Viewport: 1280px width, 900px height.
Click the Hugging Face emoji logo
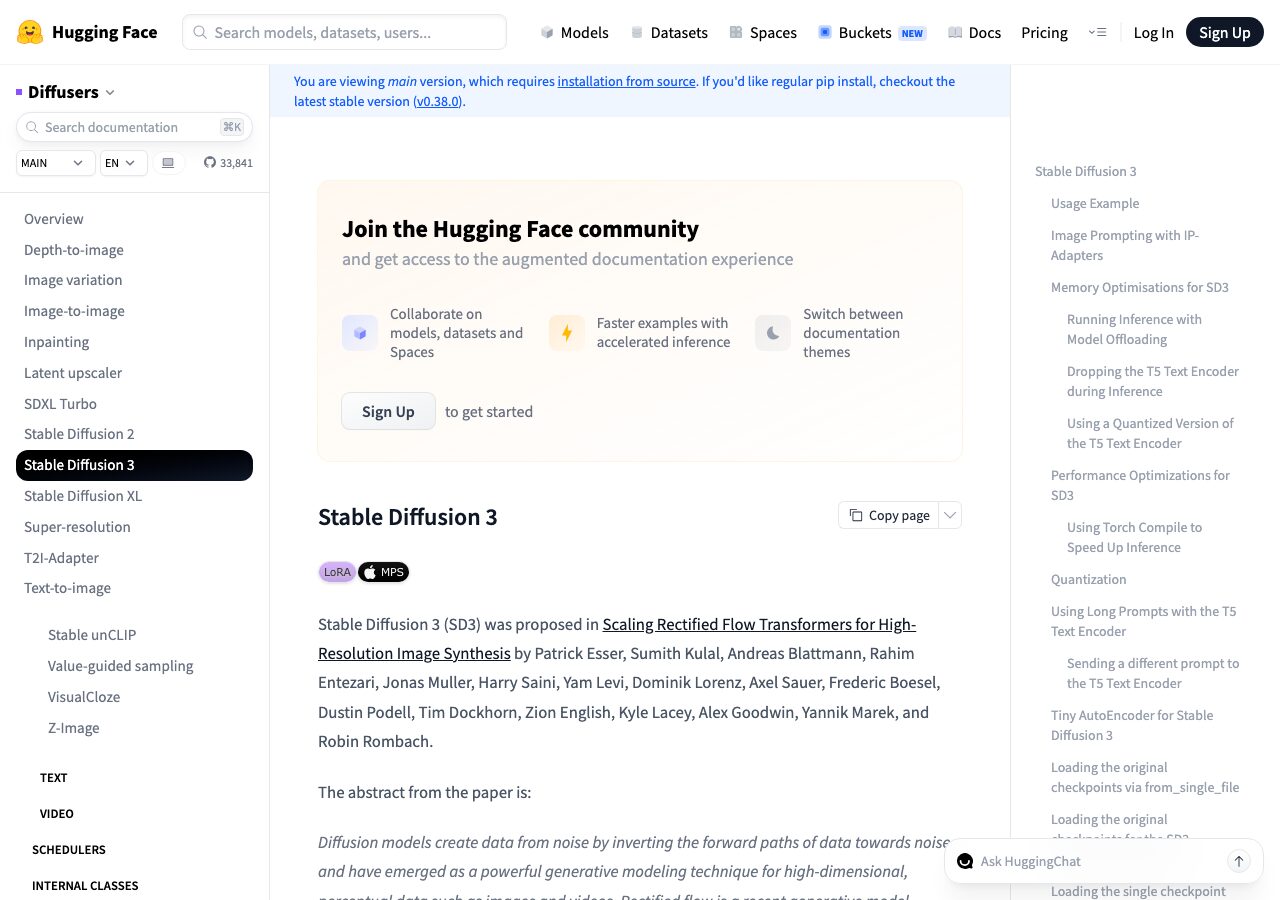pyautogui.click(x=31, y=32)
